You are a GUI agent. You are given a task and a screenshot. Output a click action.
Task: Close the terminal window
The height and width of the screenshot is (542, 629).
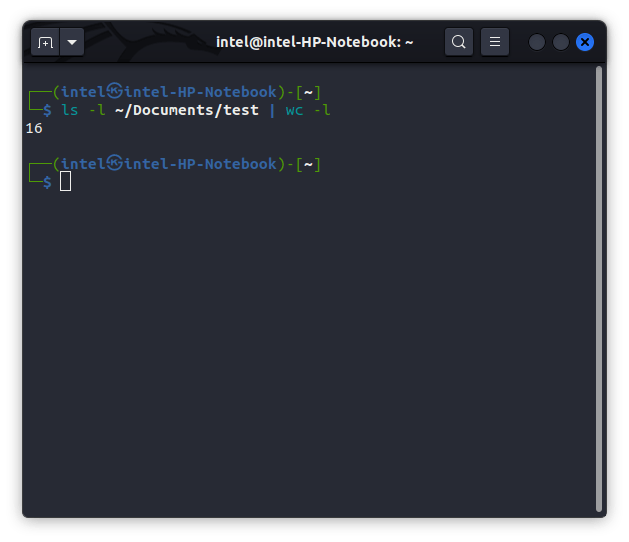(585, 42)
